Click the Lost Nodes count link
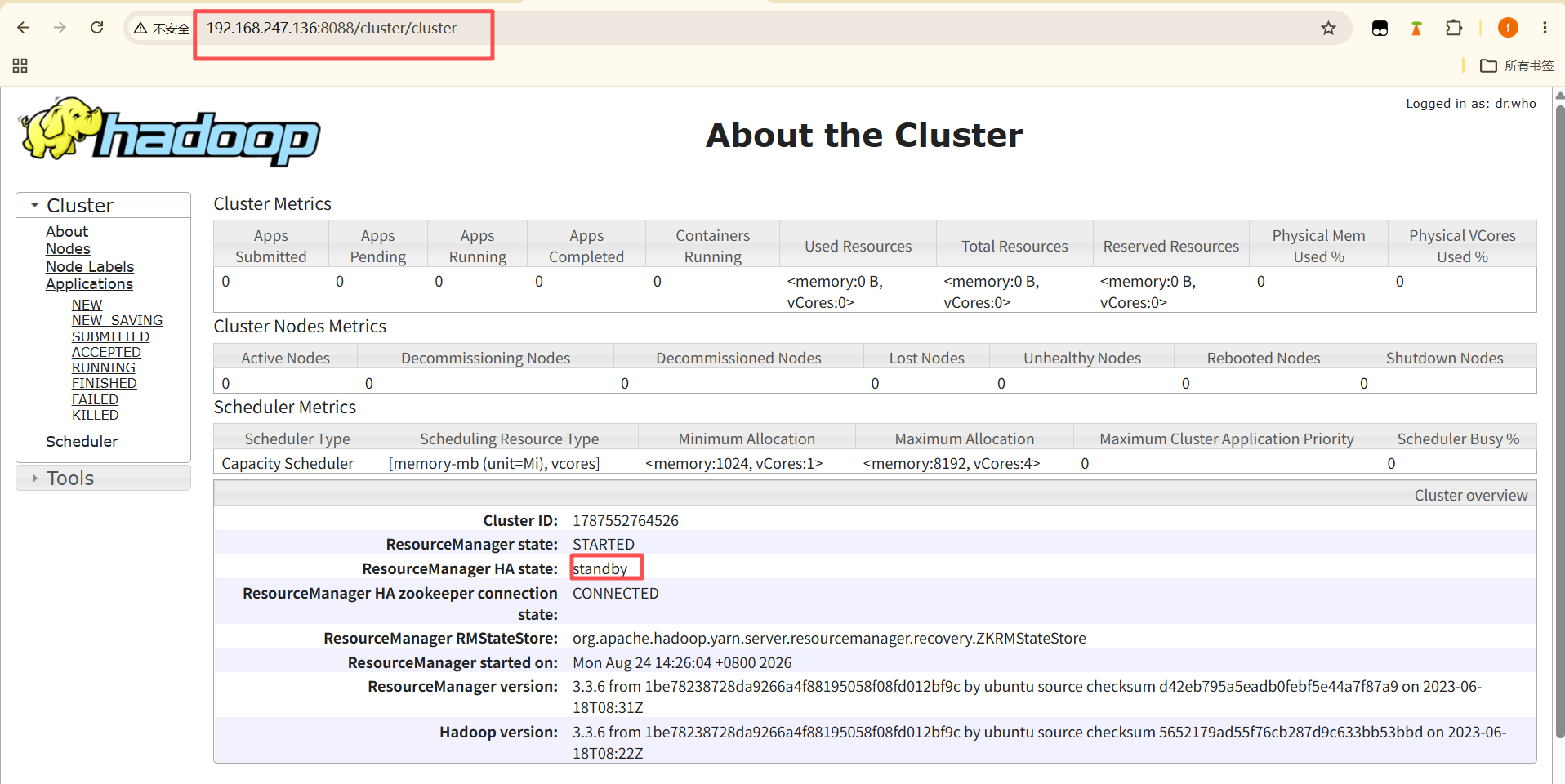 pyautogui.click(x=875, y=384)
